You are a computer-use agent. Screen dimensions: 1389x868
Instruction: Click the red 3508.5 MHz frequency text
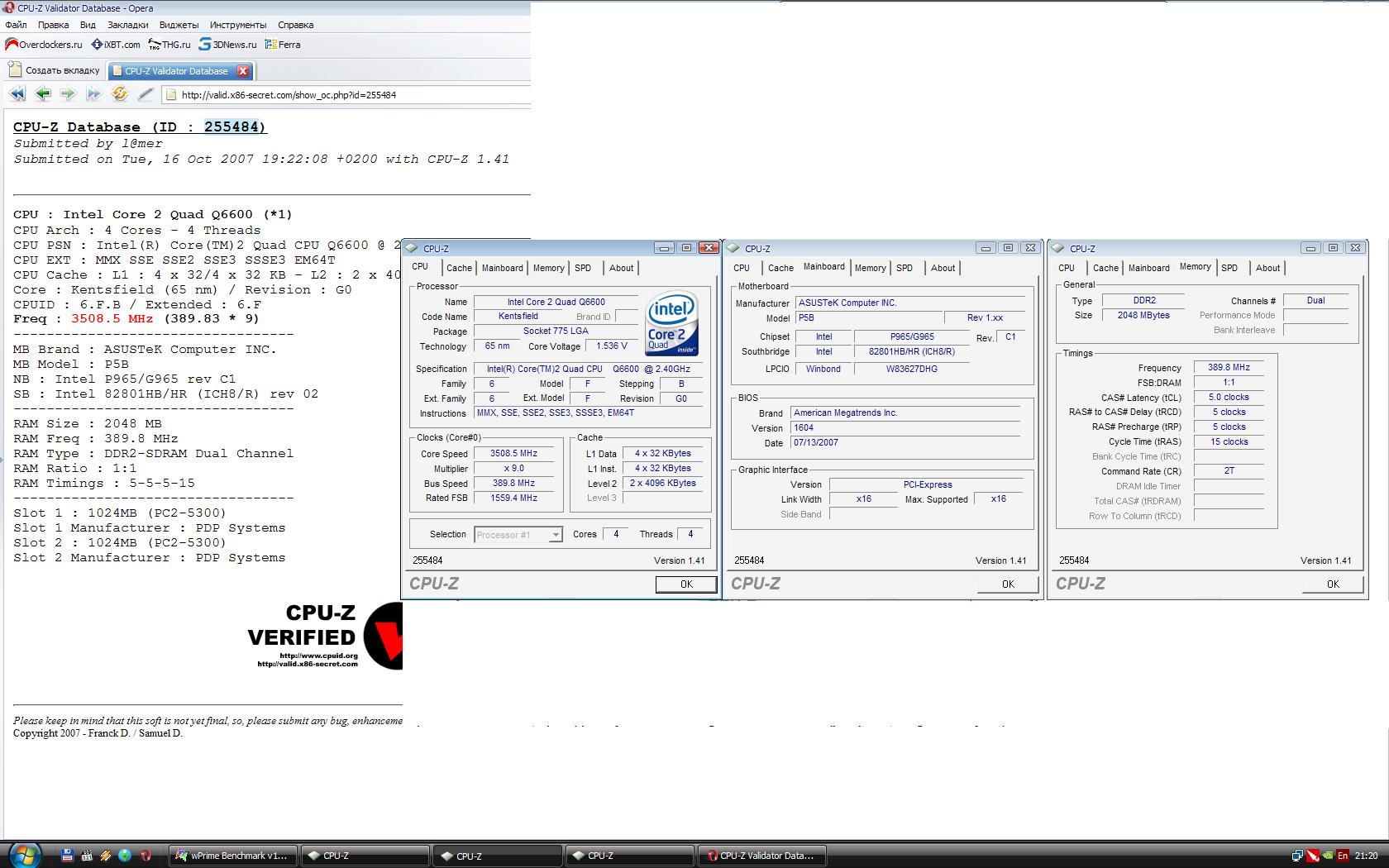[x=112, y=319]
